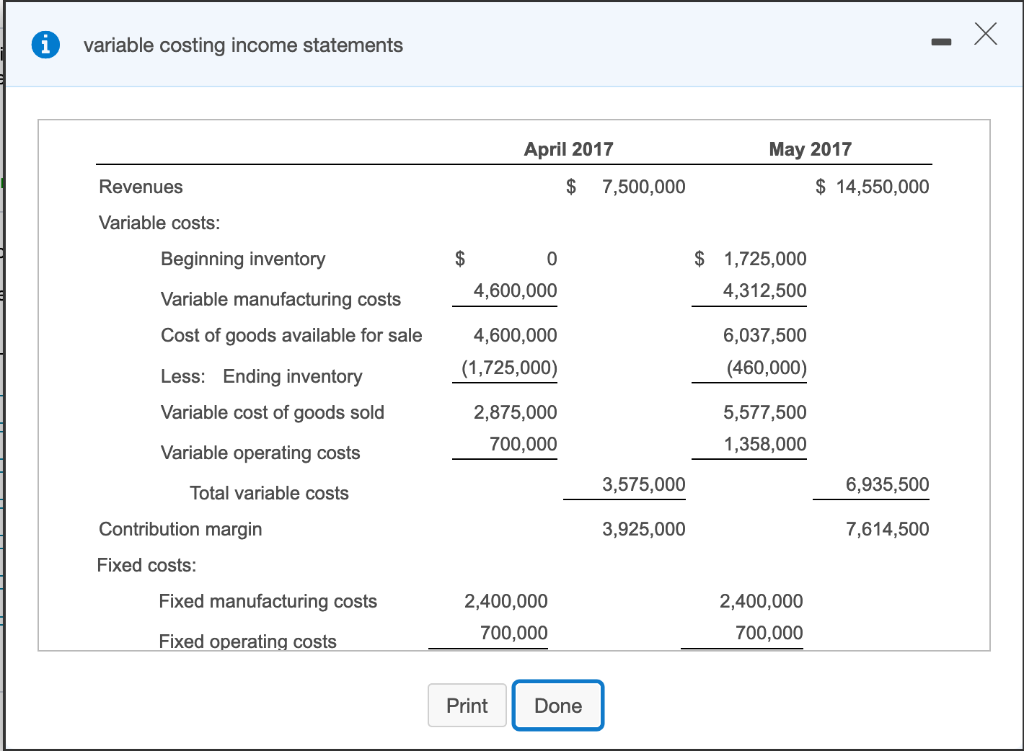Click the Total variable costs label
Image resolution: width=1024 pixels, height=751 pixels.
coord(269,493)
